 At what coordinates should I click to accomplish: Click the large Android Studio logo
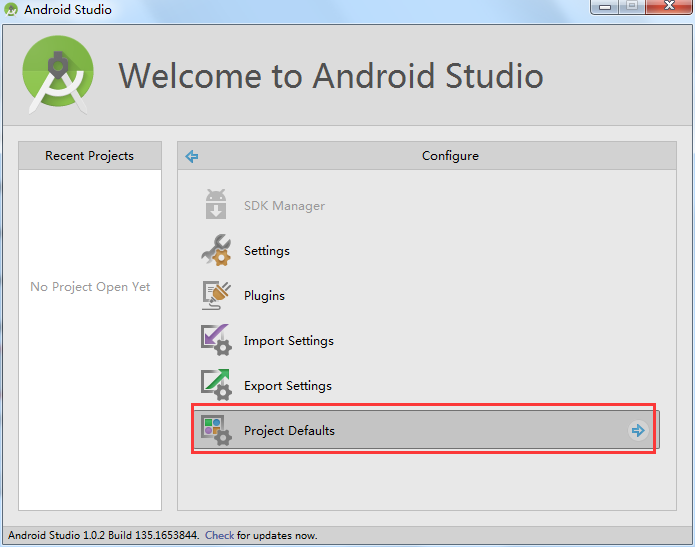[59, 75]
